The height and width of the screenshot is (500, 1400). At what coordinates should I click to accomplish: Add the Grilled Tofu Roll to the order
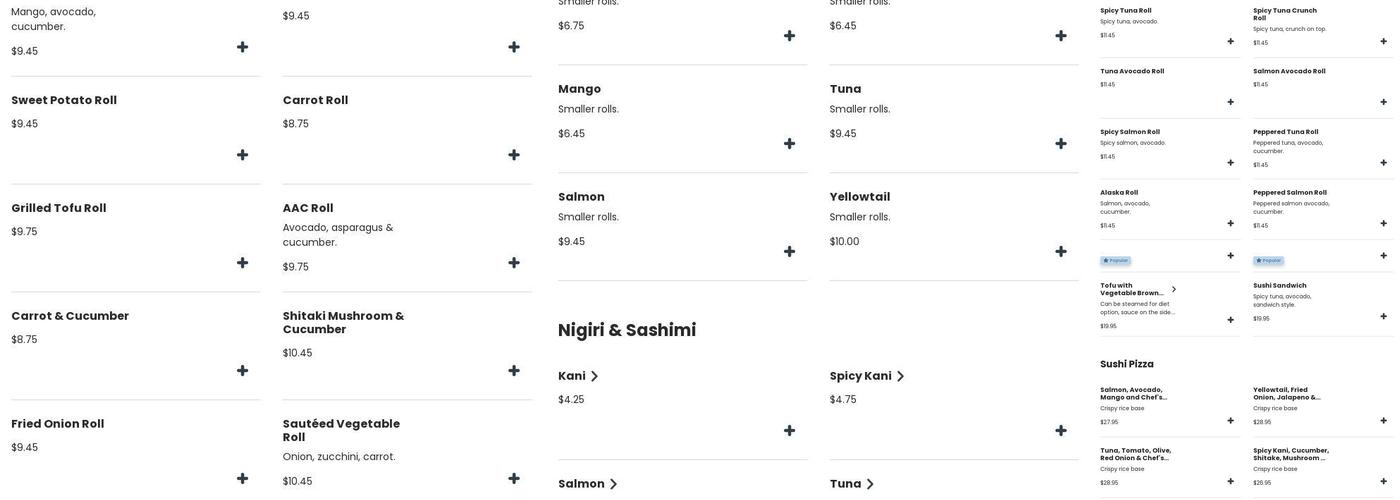click(242, 263)
